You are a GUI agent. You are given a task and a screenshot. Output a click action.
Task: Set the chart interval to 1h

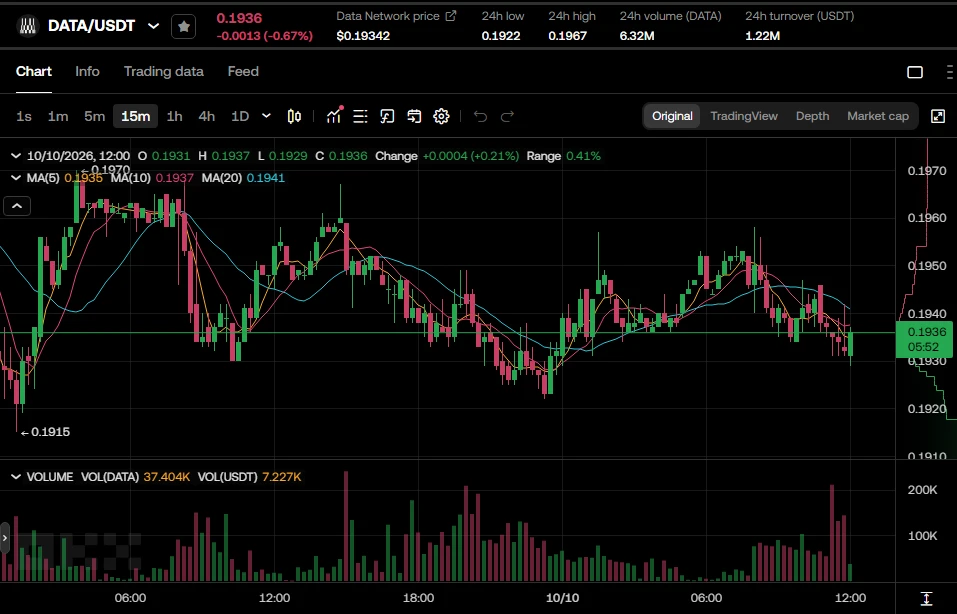tap(175, 116)
